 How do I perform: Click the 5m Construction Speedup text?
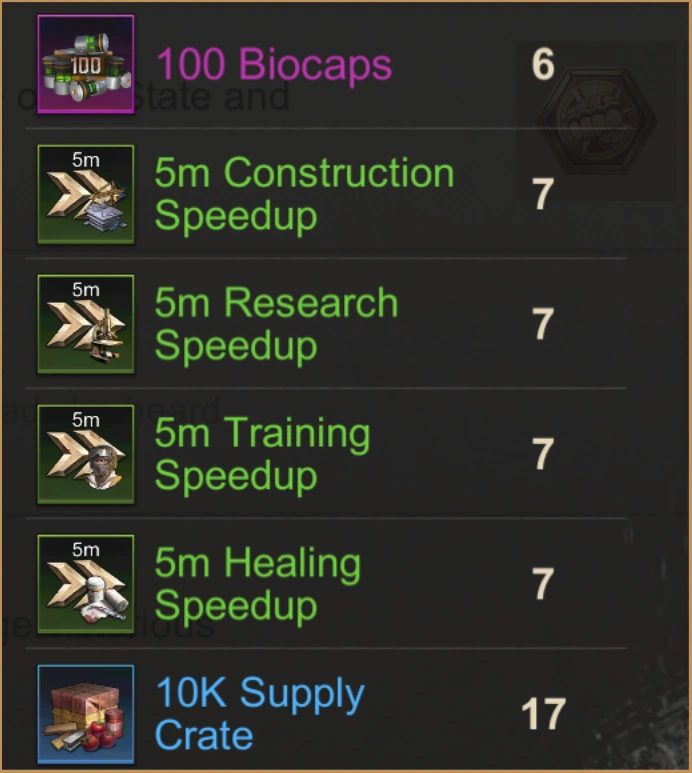point(304,194)
